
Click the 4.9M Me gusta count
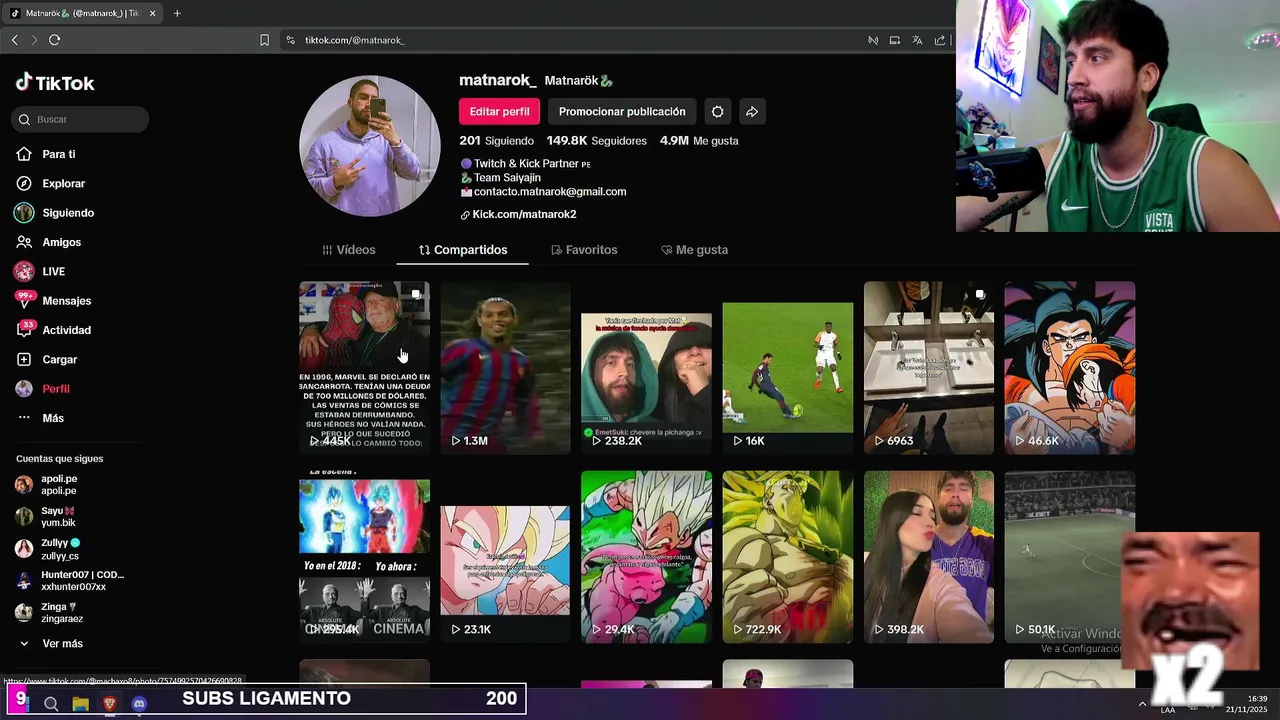click(699, 141)
